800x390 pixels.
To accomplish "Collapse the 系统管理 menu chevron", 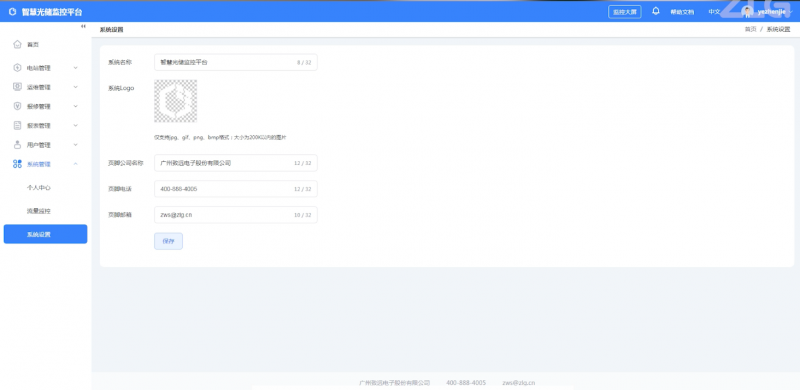I will pos(76,164).
